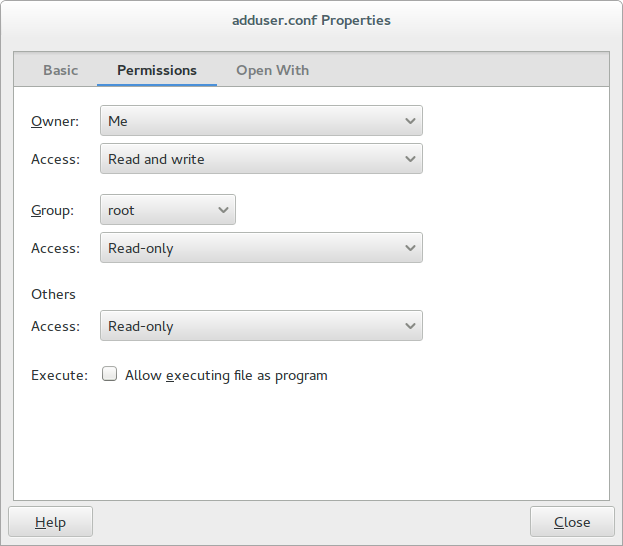Click the adduser.conf Properties title bar
Image resolution: width=623 pixels, height=546 pixels.
312,20
